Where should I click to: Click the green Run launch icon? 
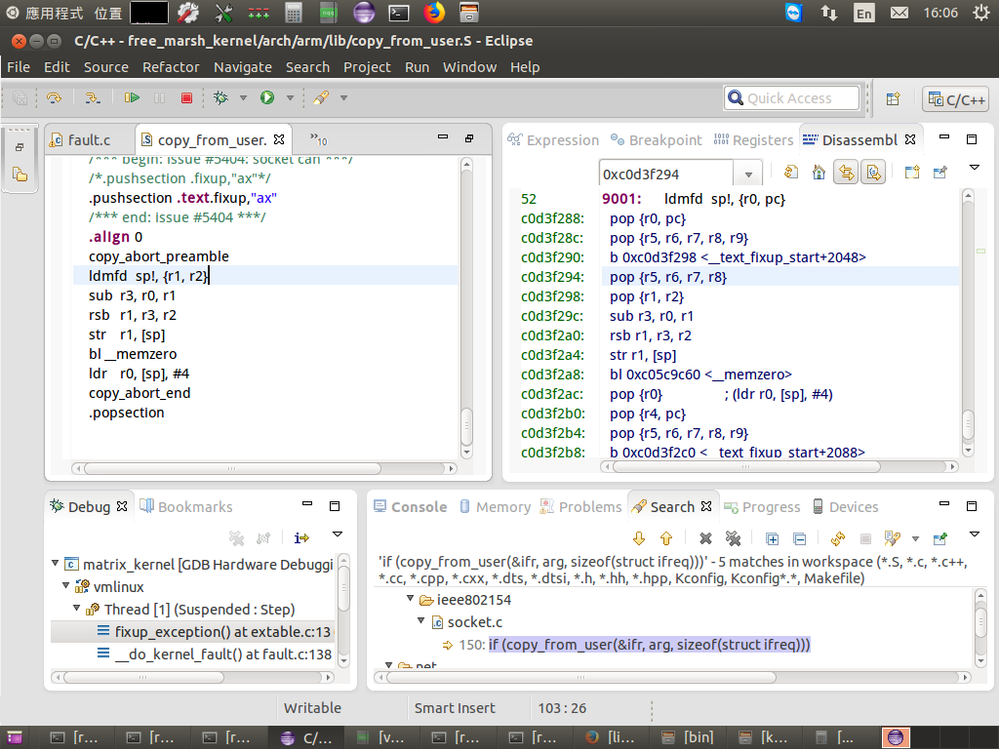[267, 97]
